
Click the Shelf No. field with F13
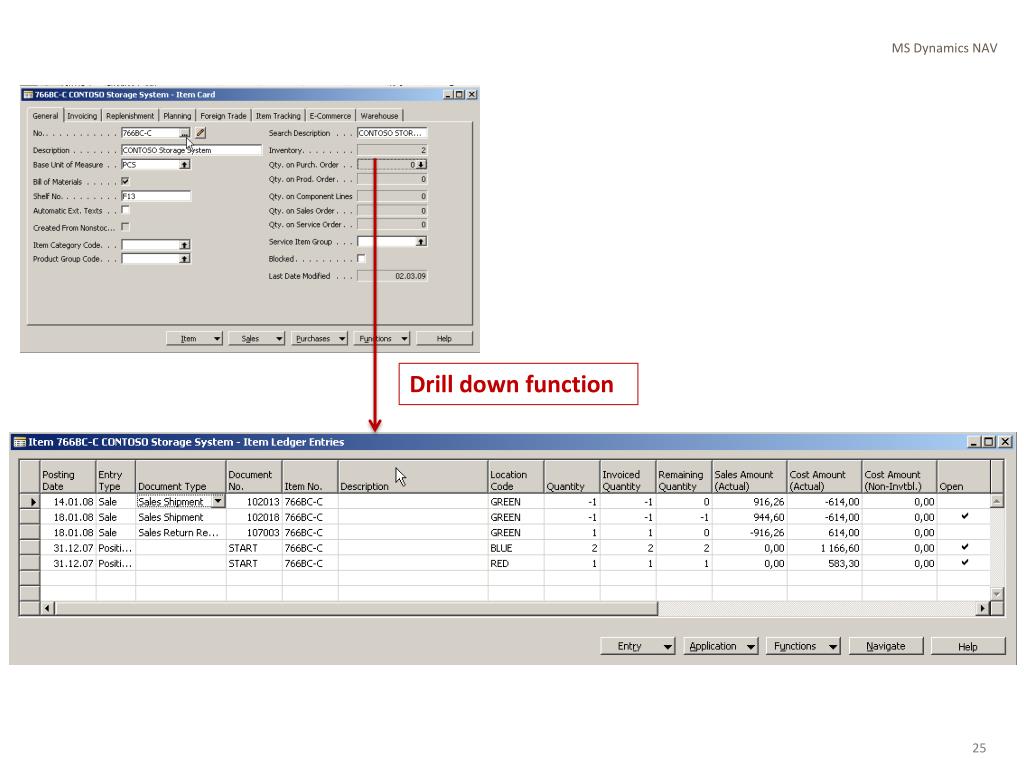(x=156, y=196)
